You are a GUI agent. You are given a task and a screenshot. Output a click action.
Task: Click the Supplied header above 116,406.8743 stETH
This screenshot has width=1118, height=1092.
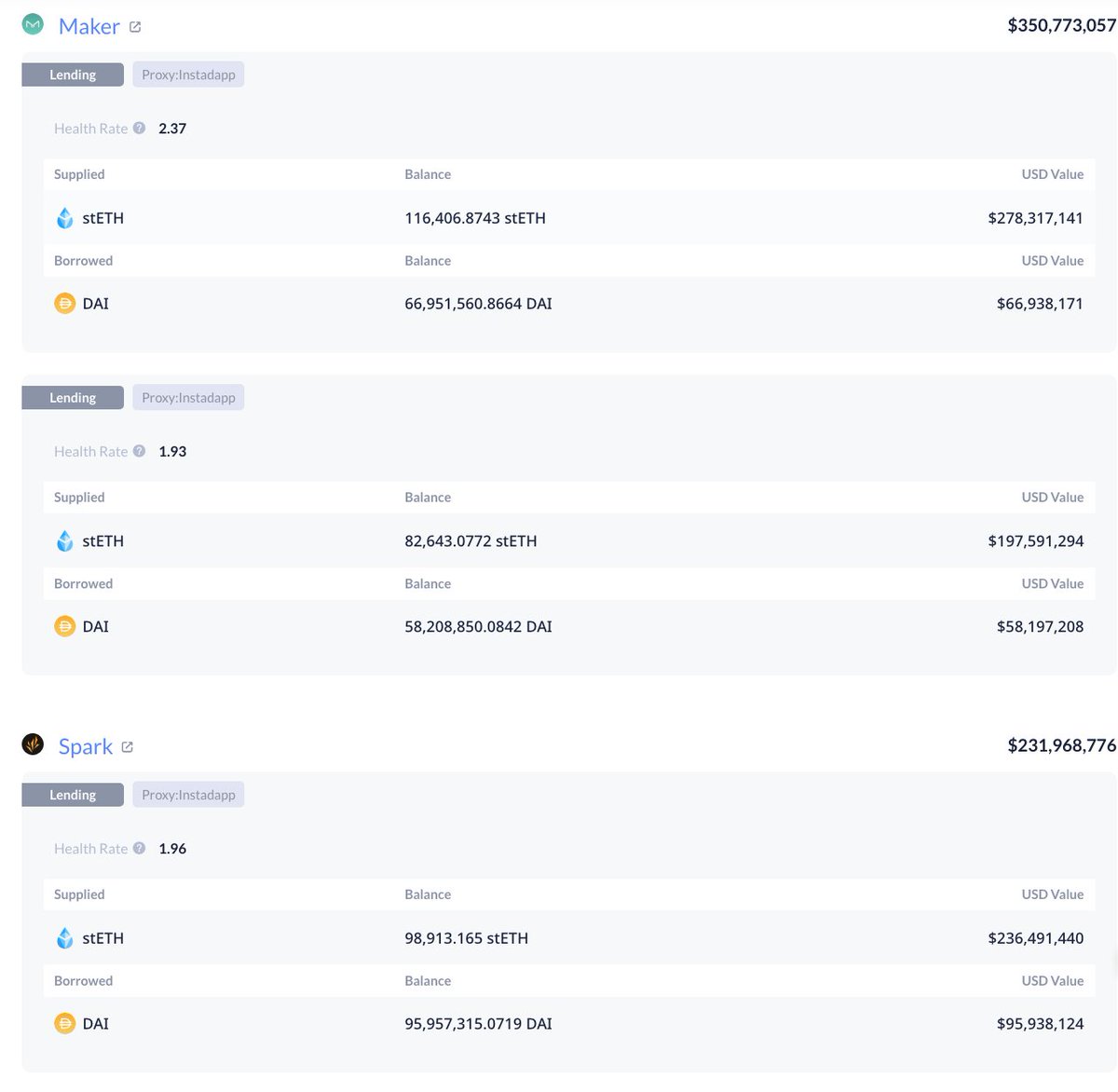pos(79,174)
